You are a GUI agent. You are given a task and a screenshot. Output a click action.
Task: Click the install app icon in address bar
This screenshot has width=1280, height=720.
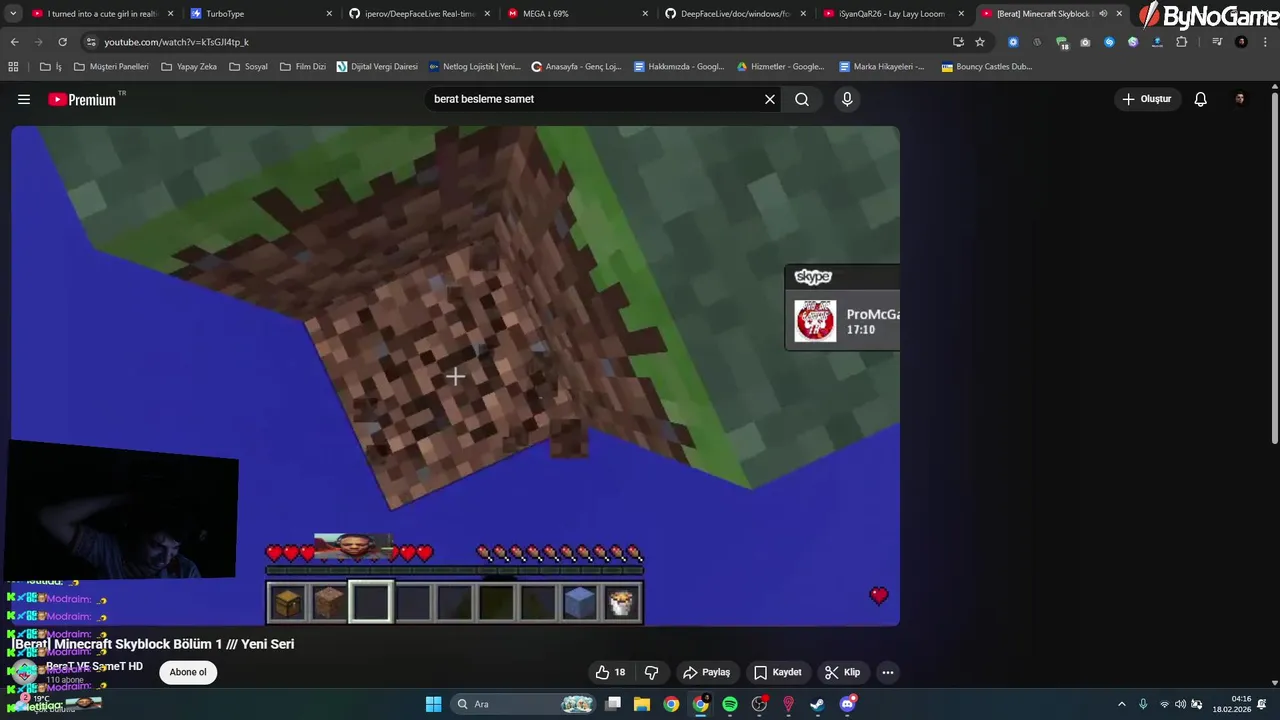[x=958, y=42]
